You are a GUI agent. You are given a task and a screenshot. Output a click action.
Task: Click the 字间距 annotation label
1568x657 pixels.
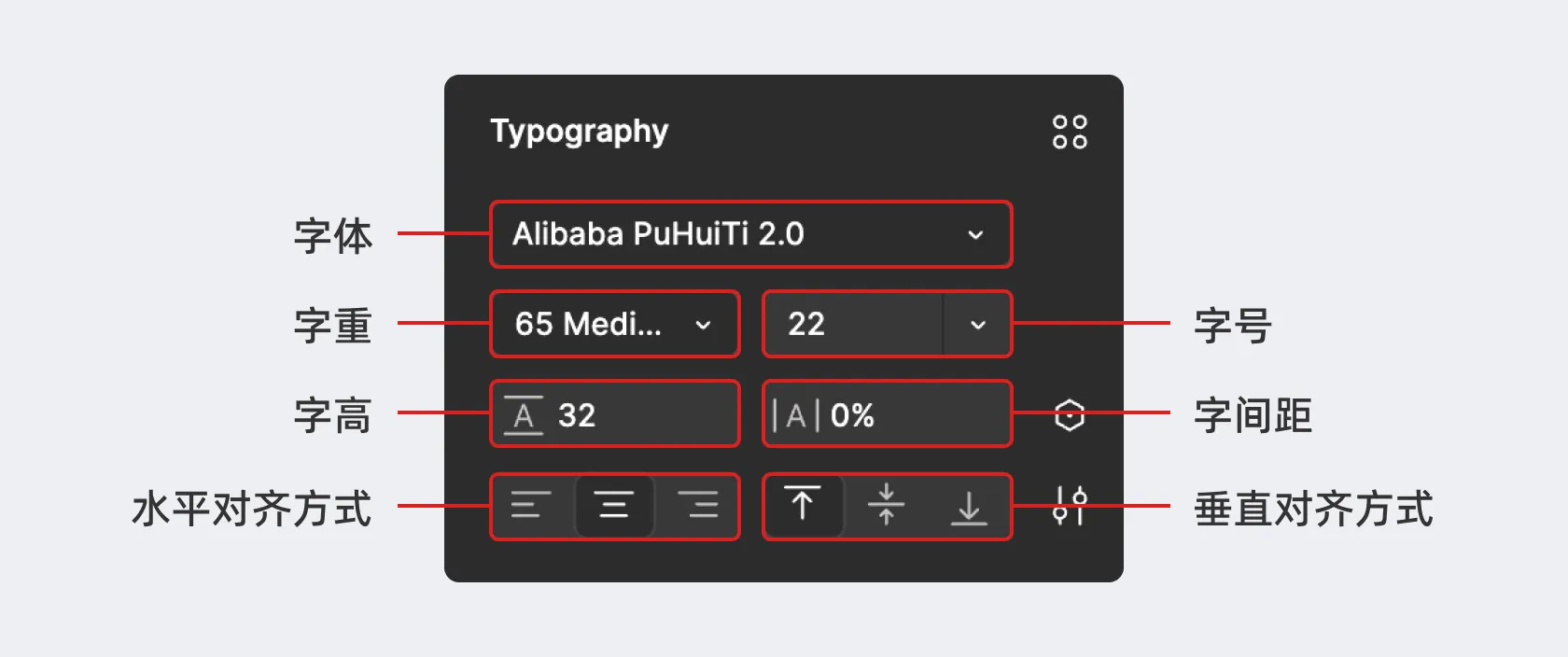1253,415
